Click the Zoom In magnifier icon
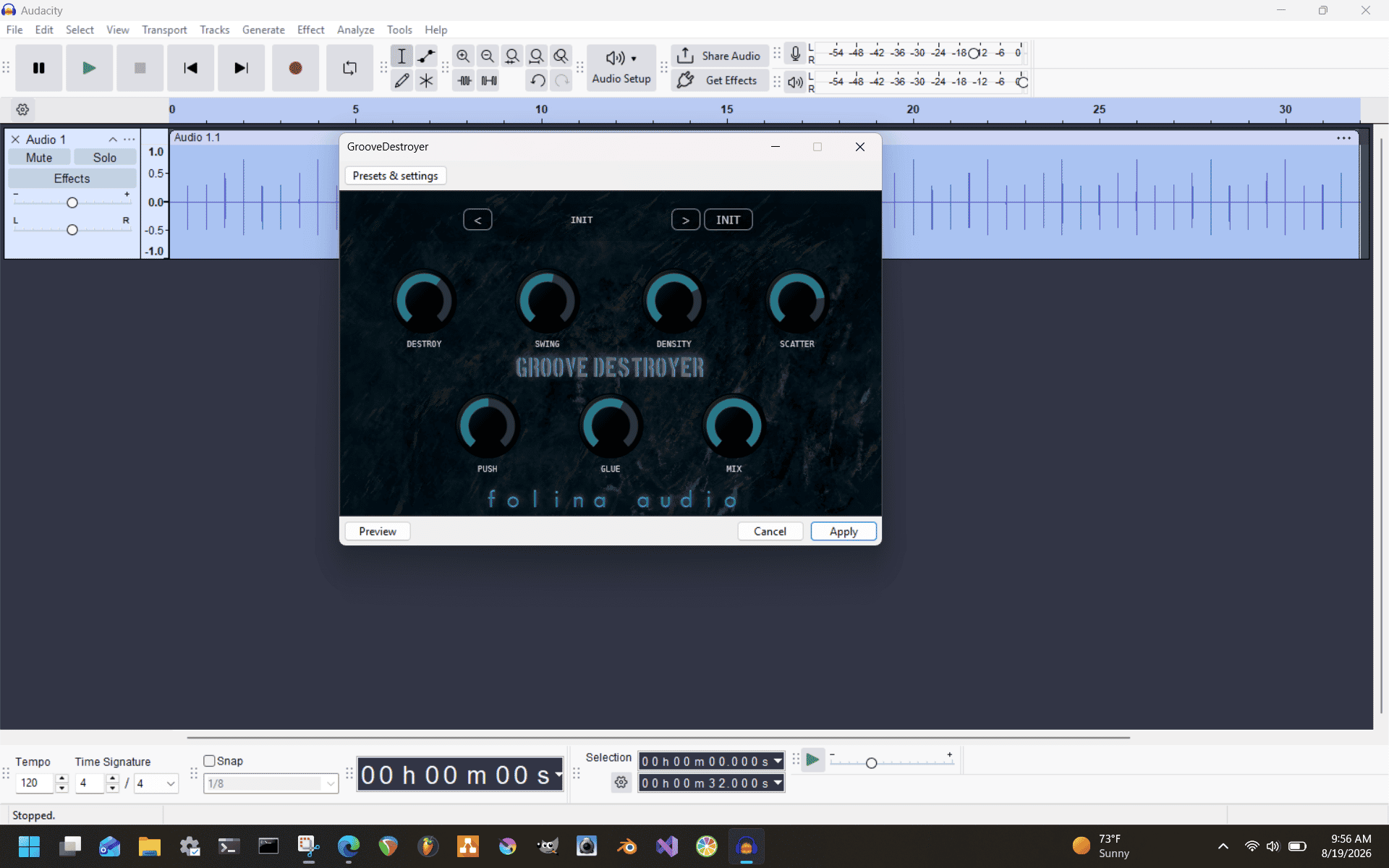Image resolution: width=1389 pixels, height=868 pixels. point(463,56)
